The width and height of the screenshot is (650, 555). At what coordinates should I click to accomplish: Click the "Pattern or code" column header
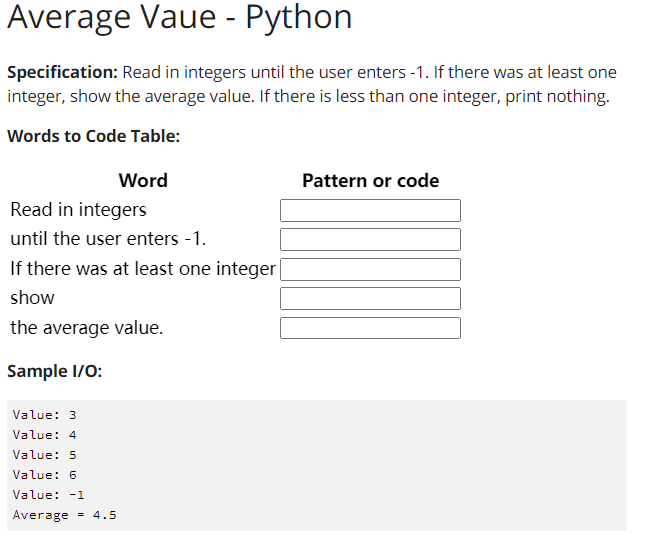[370, 181]
